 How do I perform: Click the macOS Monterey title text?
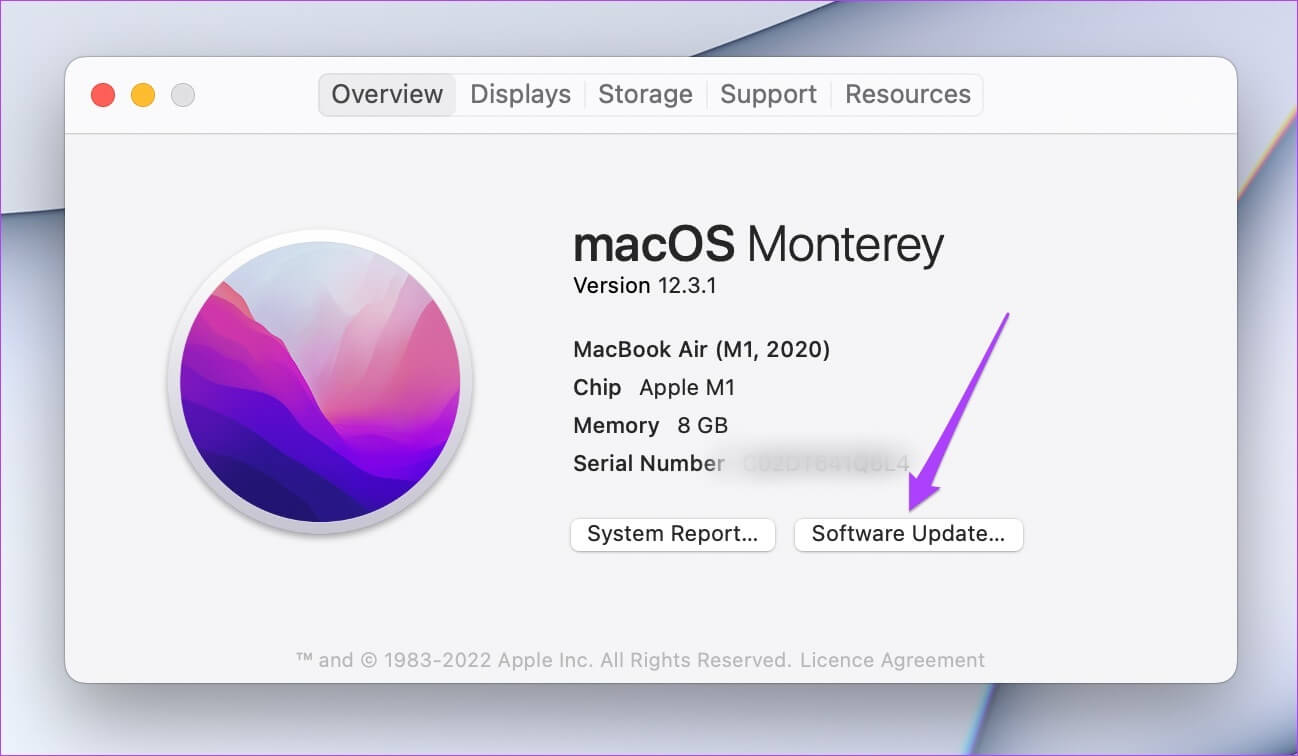(x=758, y=244)
